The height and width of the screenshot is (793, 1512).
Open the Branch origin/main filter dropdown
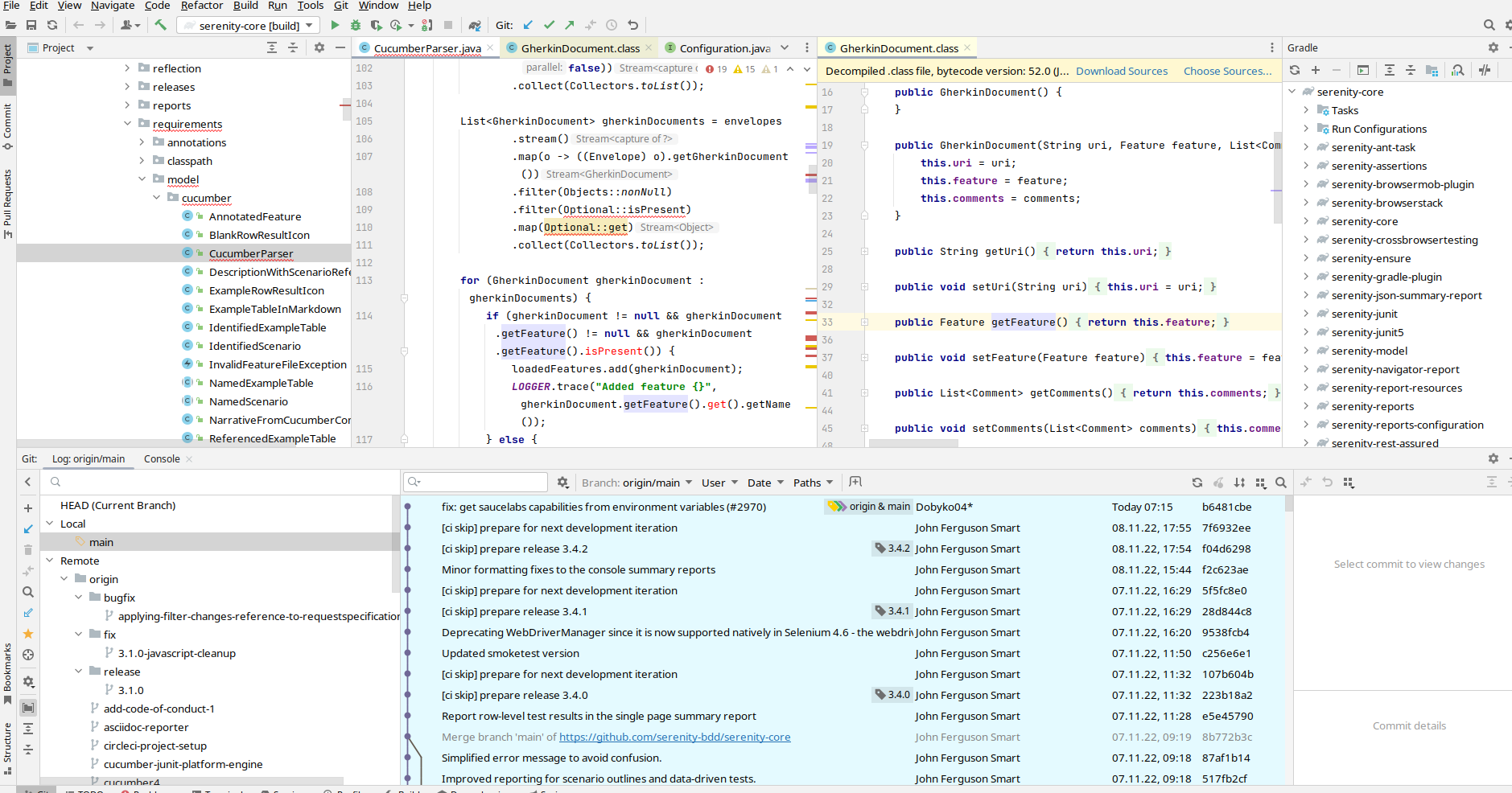(637, 483)
